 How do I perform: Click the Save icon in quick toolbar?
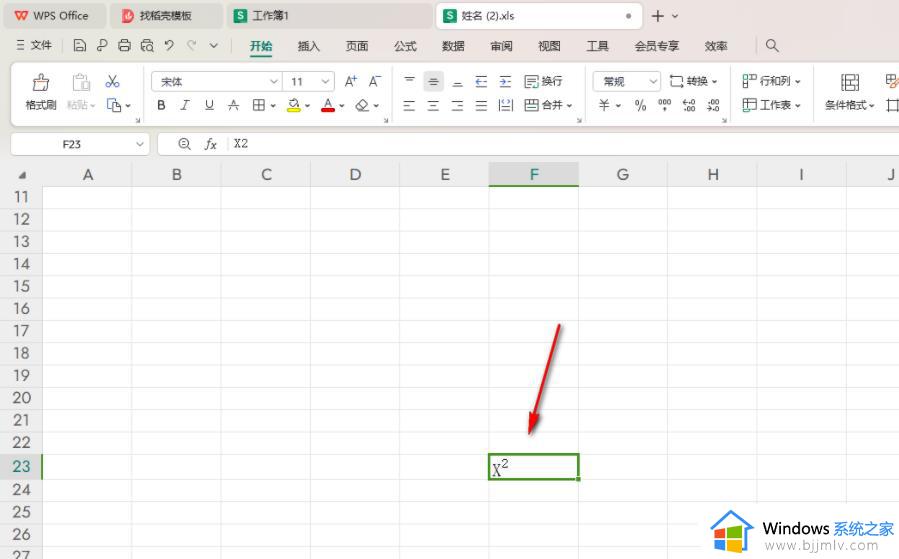pyautogui.click(x=80, y=46)
